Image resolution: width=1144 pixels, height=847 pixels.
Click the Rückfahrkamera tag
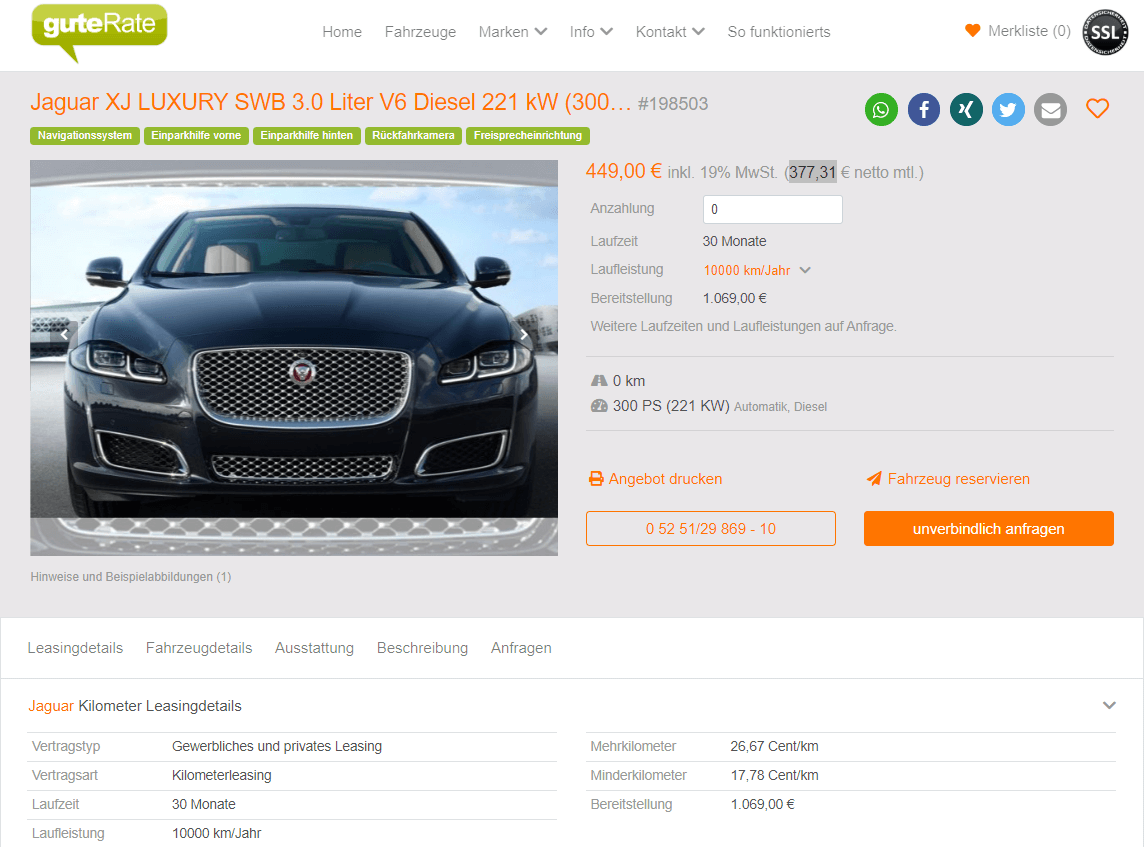pos(413,136)
